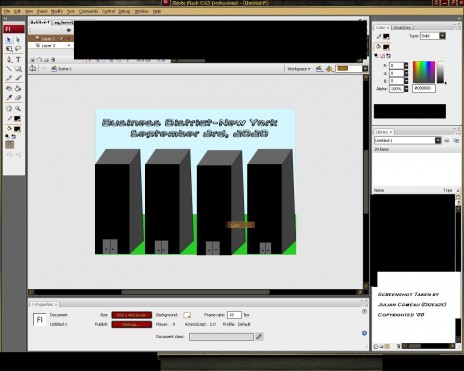Image resolution: width=464 pixels, height=371 pixels.
Task: Toggle visibility dot for Layer 1
Action: coord(69,39)
